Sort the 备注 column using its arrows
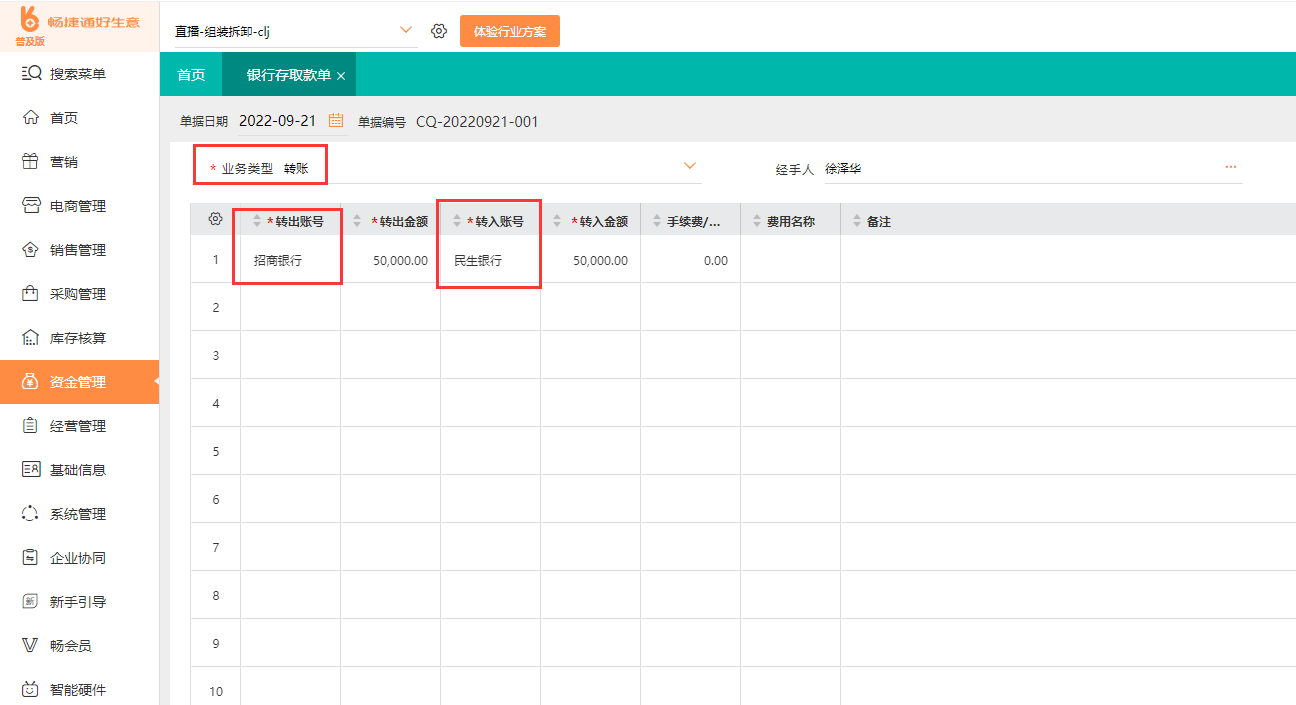This screenshot has height=705, width=1296. (857, 222)
